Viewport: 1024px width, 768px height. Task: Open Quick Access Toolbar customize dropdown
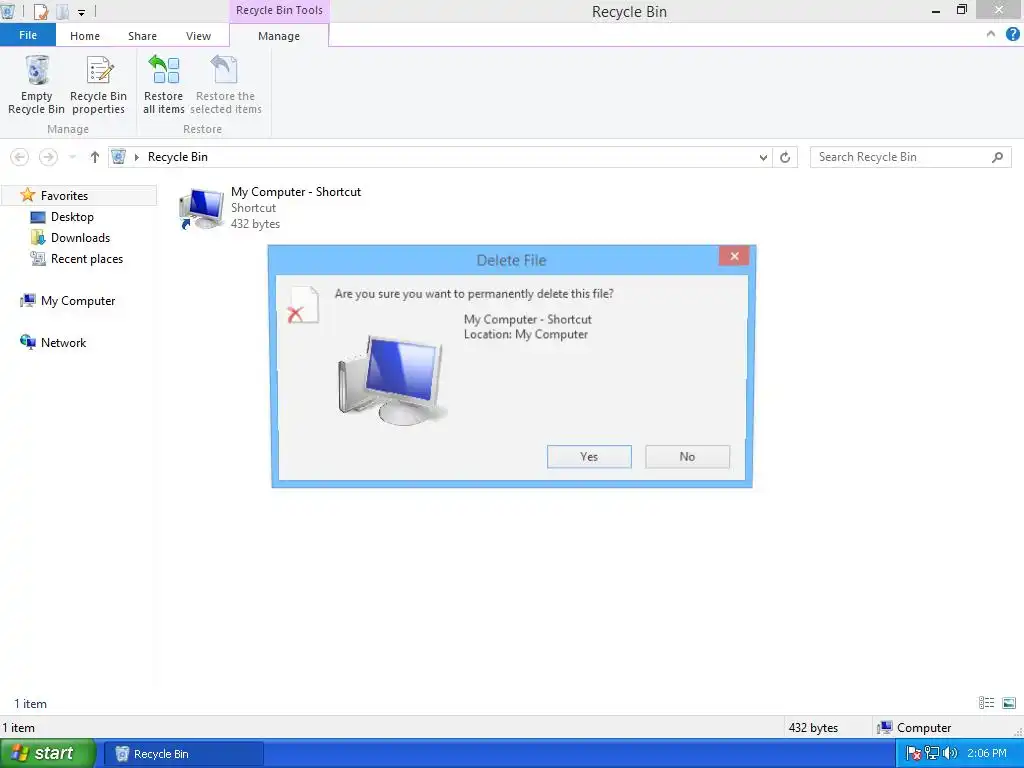pos(82,12)
